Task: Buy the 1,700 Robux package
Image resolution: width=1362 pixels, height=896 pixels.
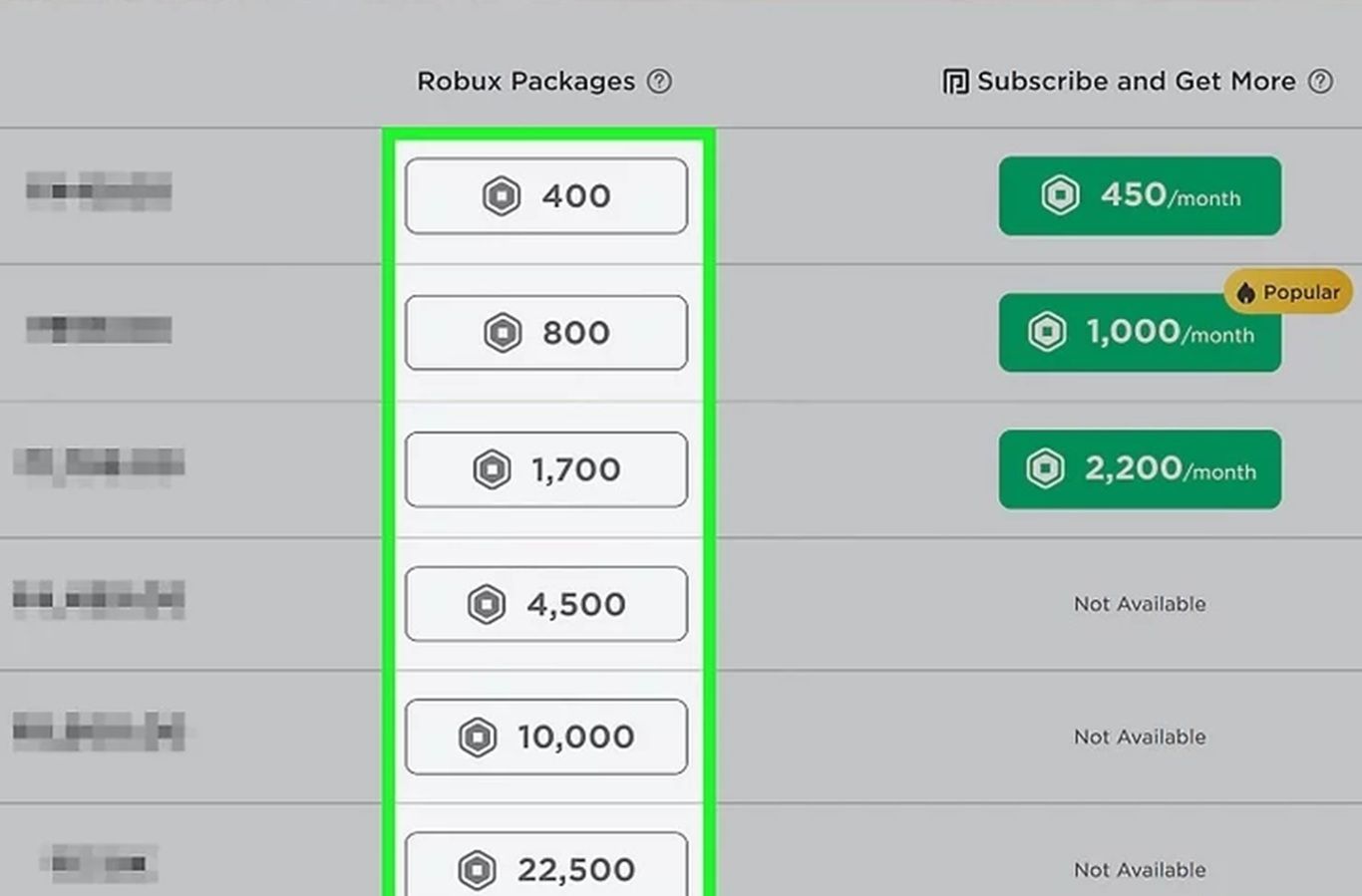Action: [x=546, y=468]
